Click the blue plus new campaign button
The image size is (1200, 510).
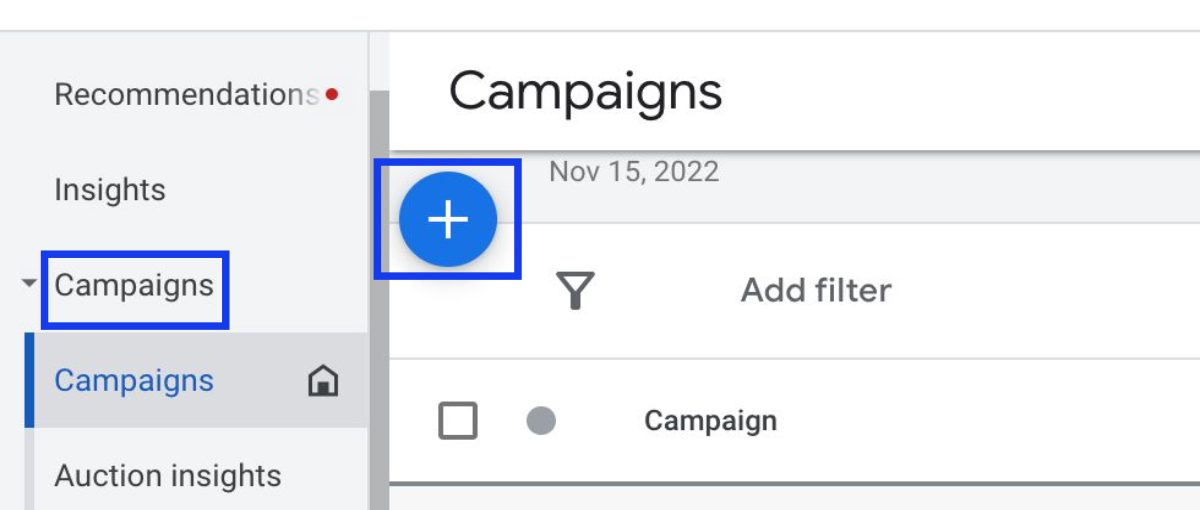[x=448, y=219]
